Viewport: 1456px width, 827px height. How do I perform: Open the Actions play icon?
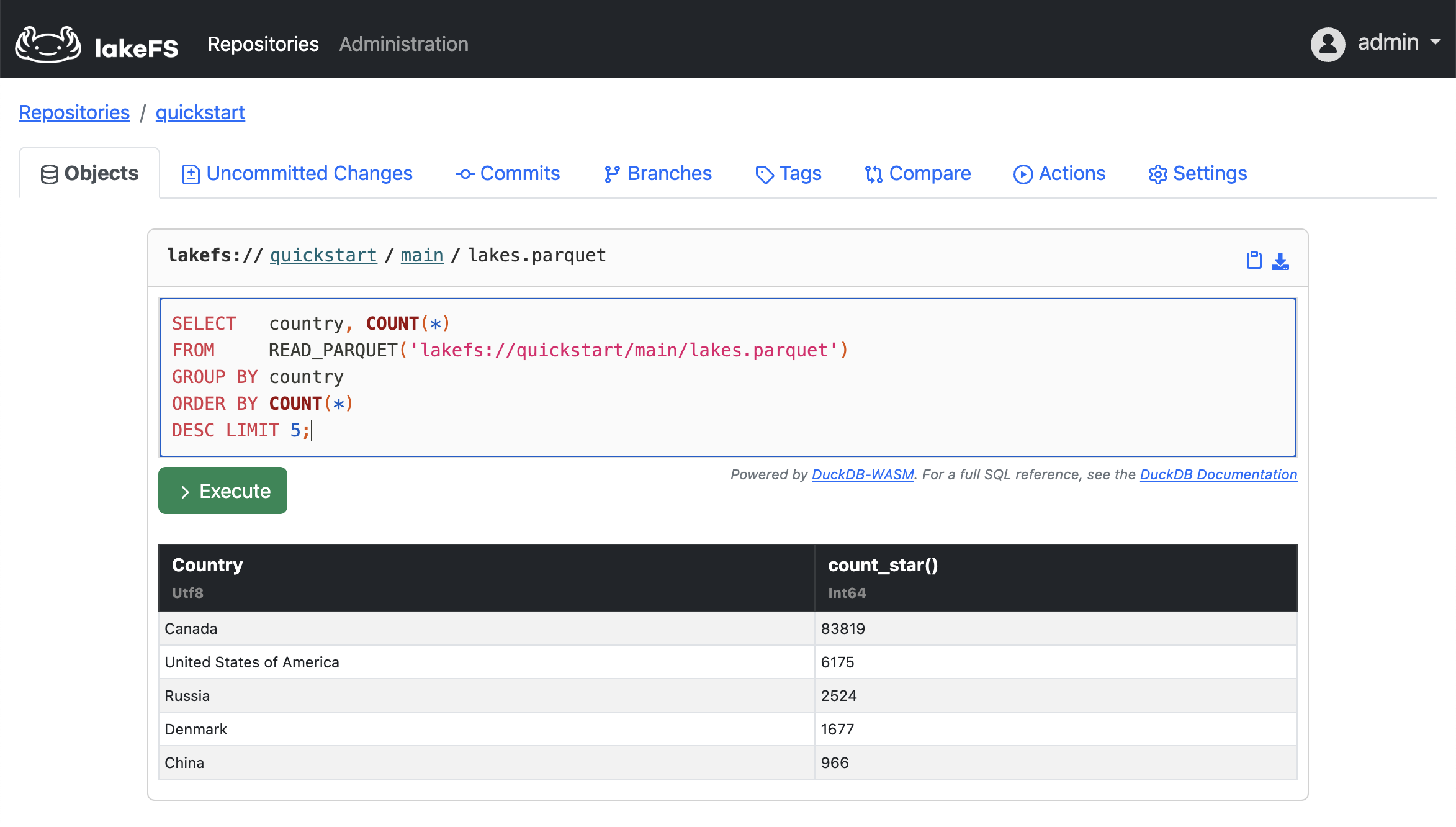(x=1023, y=174)
